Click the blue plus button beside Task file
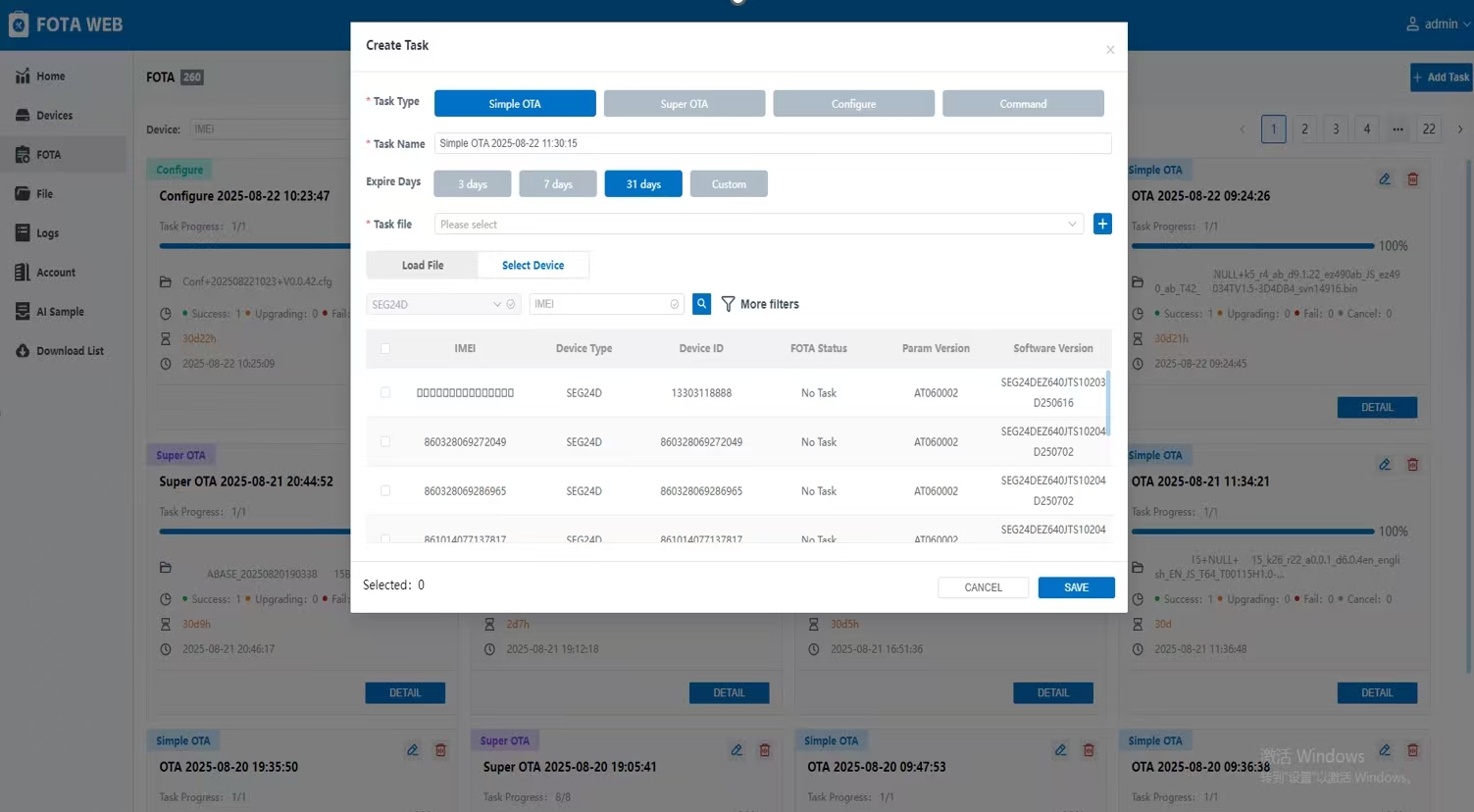This screenshot has width=1474, height=812. coord(1102,224)
